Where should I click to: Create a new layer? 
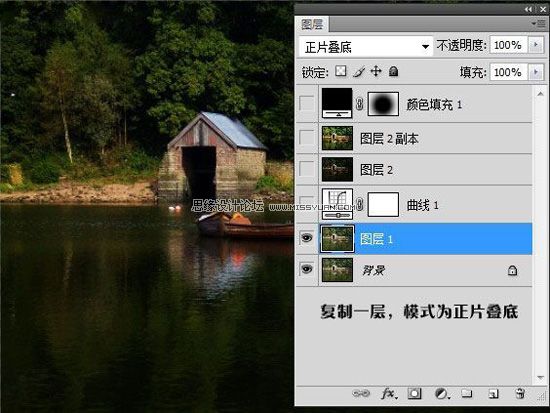(493, 394)
